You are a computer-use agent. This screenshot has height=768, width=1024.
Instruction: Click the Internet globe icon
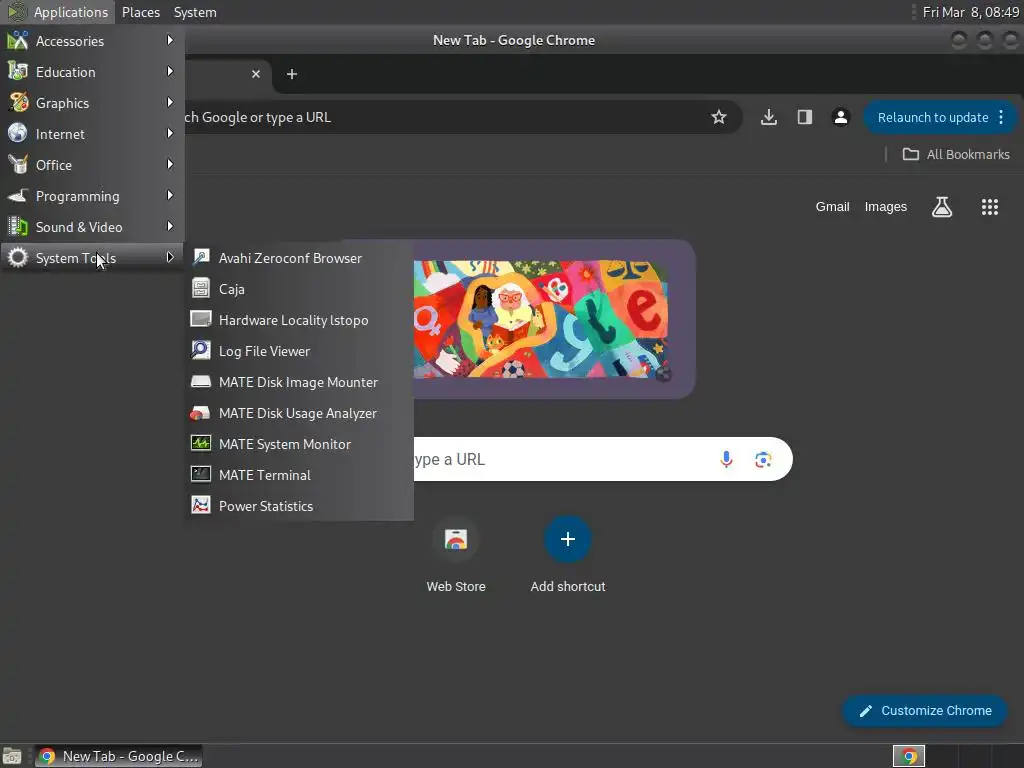(x=18, y=133)
